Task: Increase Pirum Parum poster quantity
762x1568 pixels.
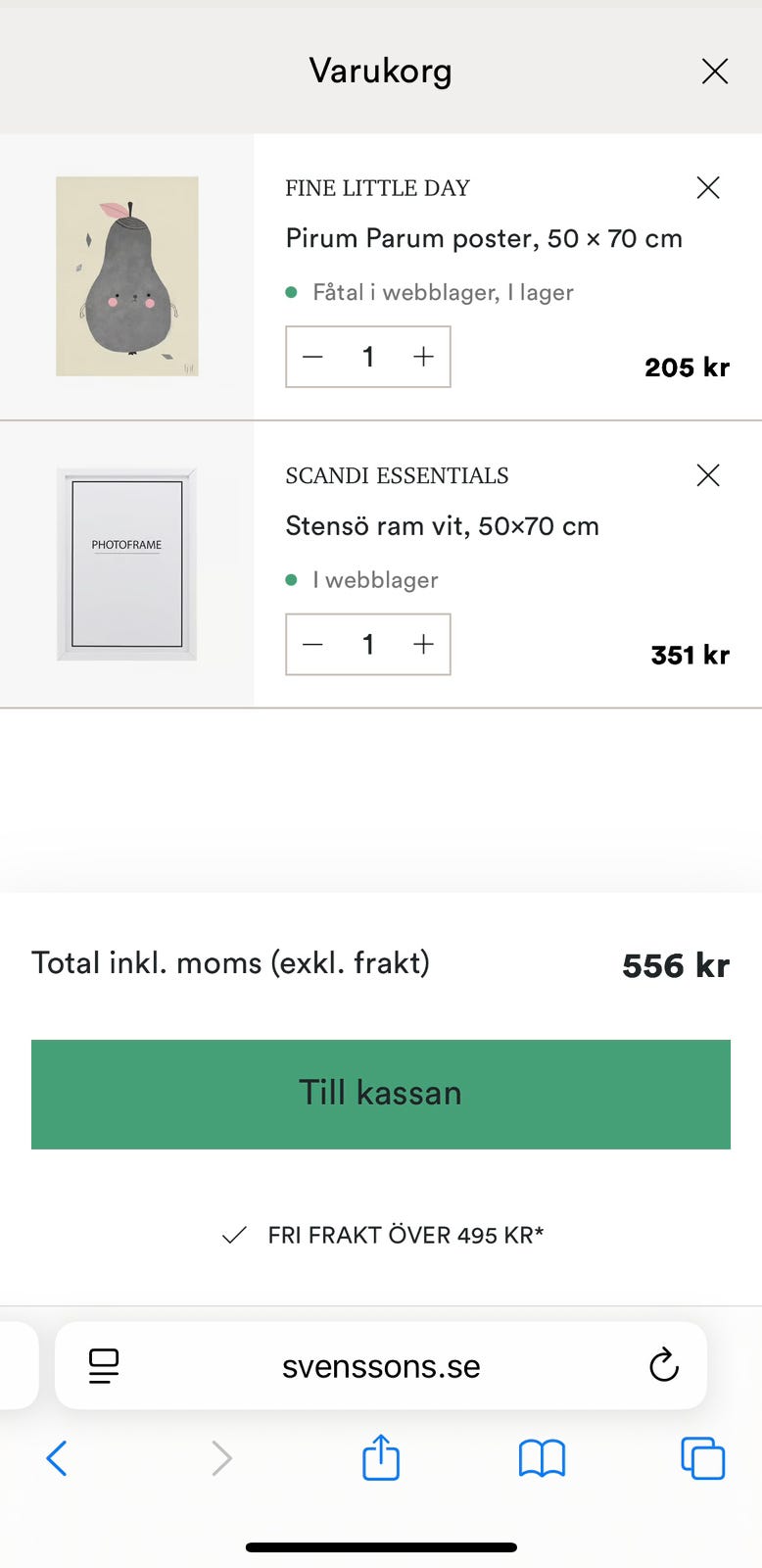Action: [x=423, y=357]
